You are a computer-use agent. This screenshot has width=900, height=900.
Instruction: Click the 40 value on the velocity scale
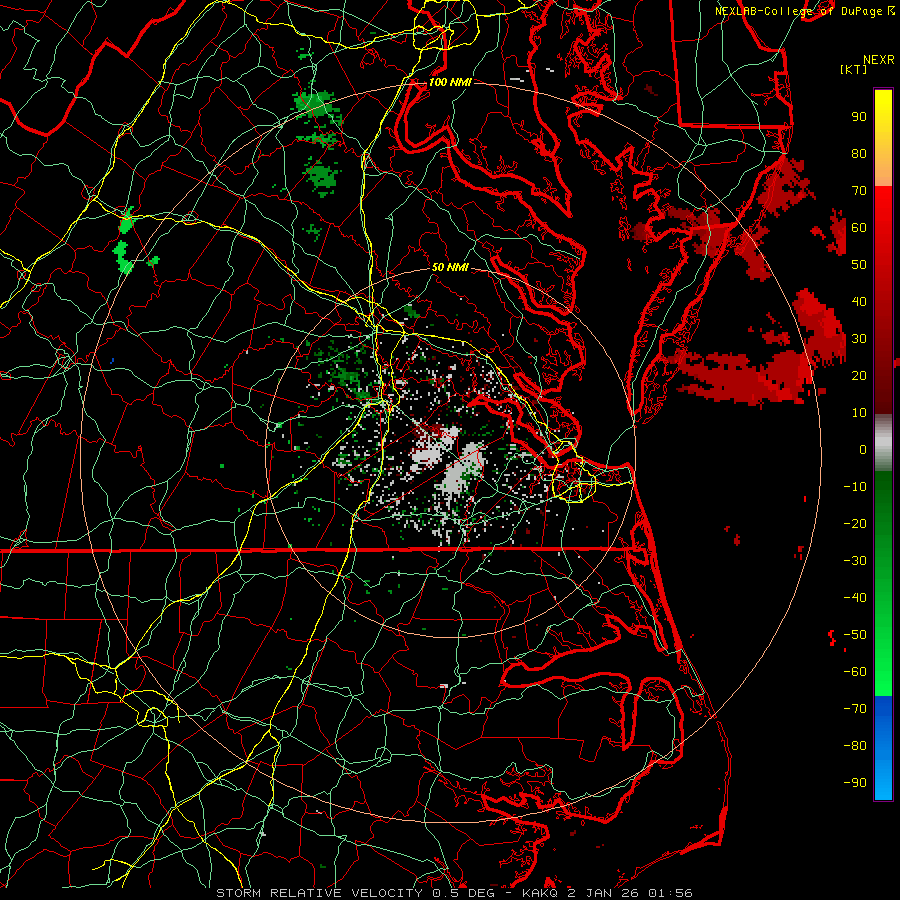point(859,301)
